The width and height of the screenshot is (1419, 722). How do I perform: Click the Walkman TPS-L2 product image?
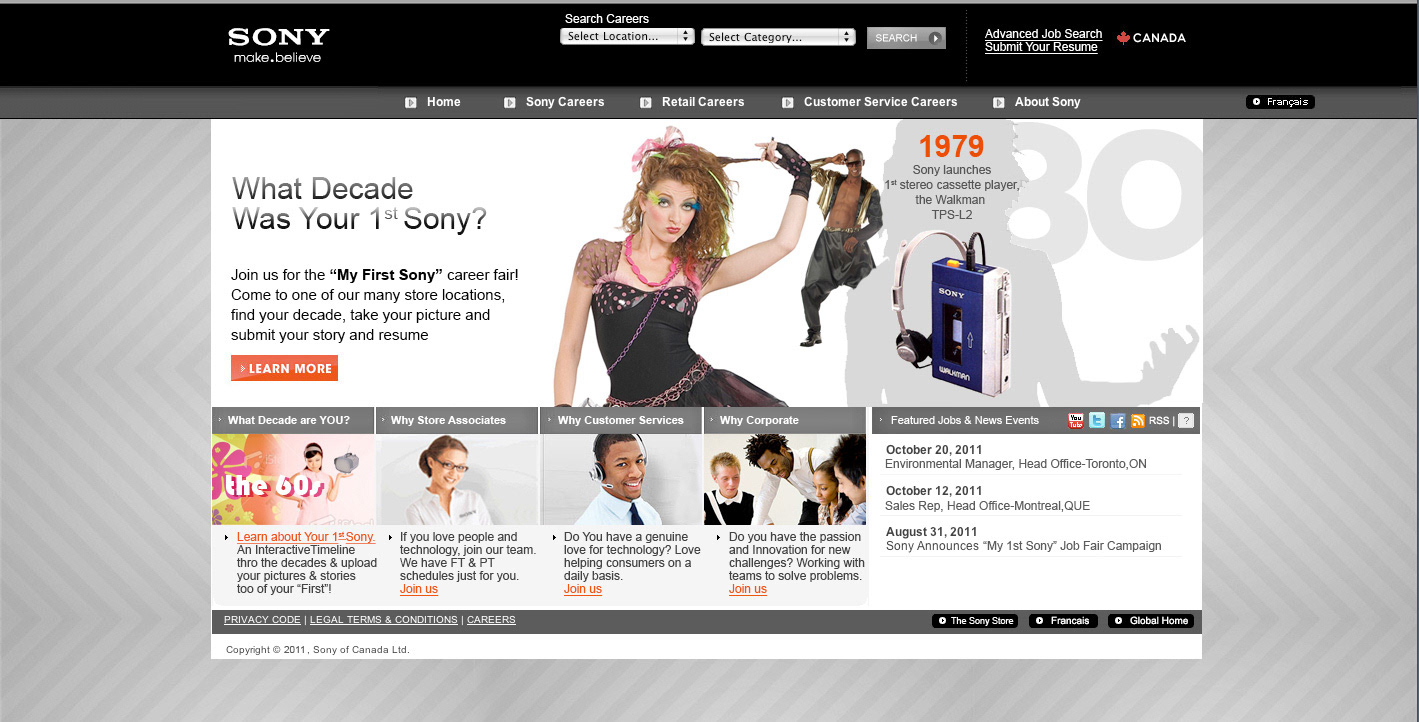pyautogui.click(x=953, y=312)
